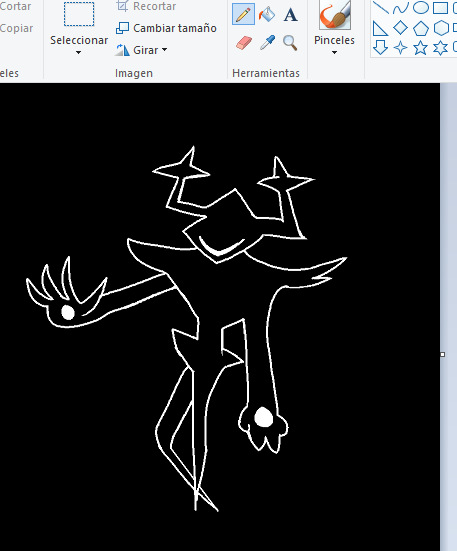Open Cambiar tamaño resize dialog
Image resolution: width=457 pixels, height=551 pixels.
click(166, 28)
